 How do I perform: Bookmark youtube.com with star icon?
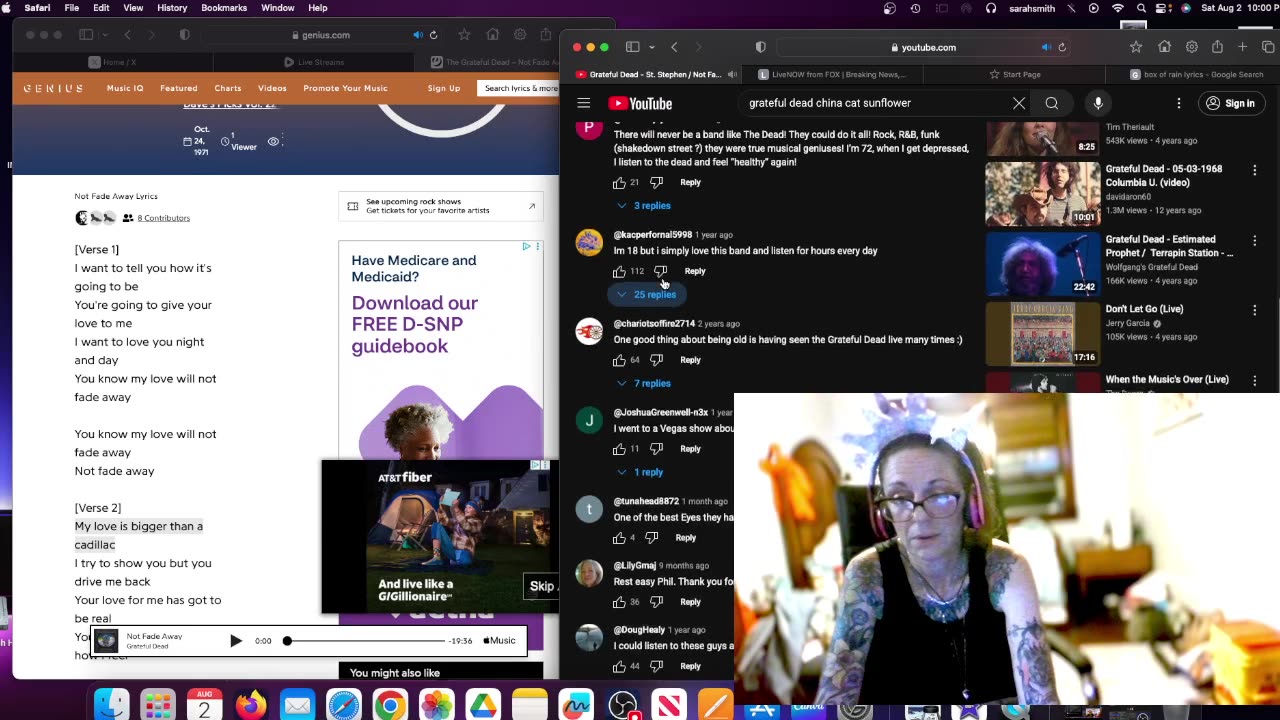coord(1136,47)
